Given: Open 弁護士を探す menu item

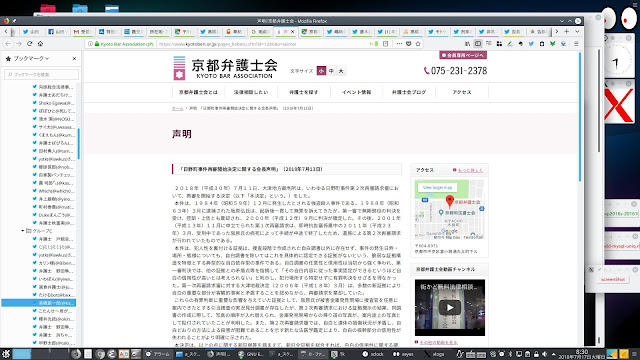Looking at the screenshot, I should (x=303, y=92).
